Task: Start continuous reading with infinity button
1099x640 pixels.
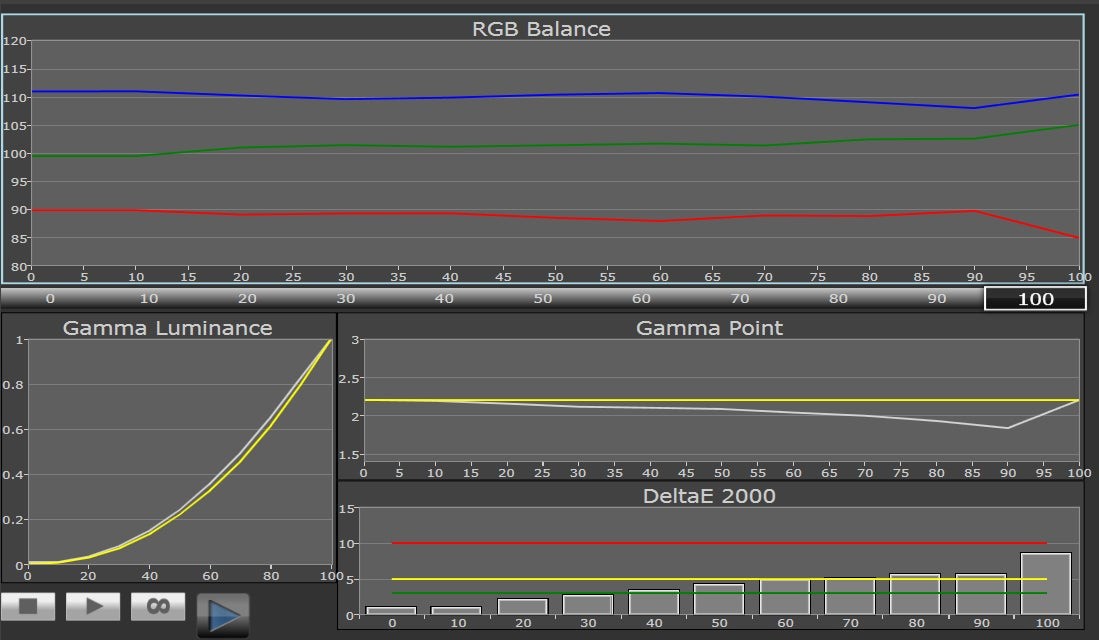Action: point(157,606)
